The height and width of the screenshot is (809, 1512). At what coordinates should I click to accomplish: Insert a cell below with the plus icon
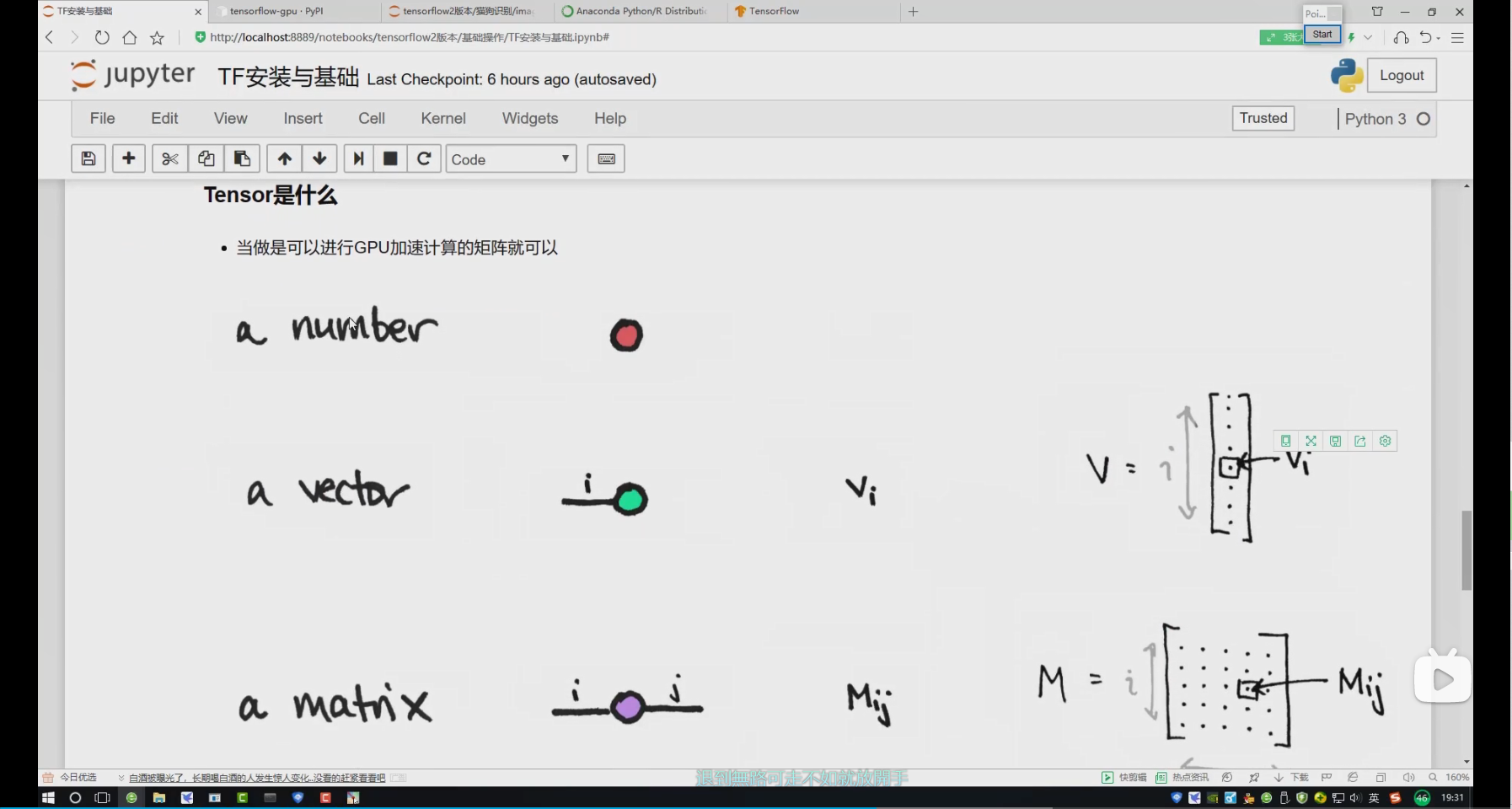tap(129, 158)
